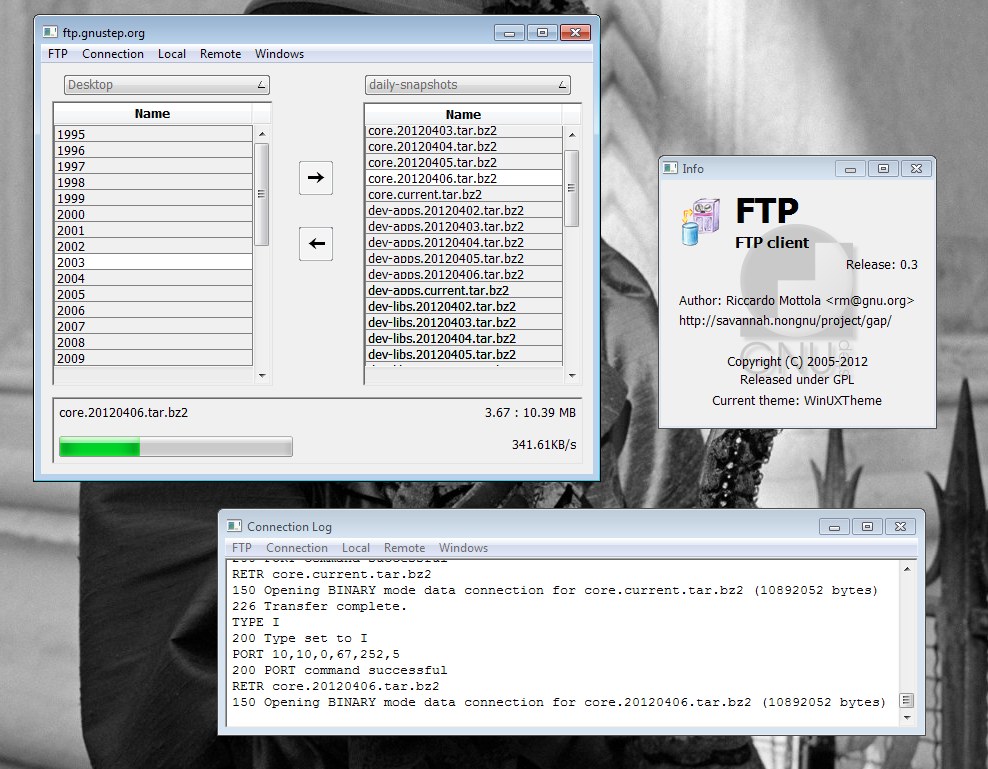The width and height of the screenshot is (988, 769).
Task: Click the Name header of remote list
Action: 463,114
